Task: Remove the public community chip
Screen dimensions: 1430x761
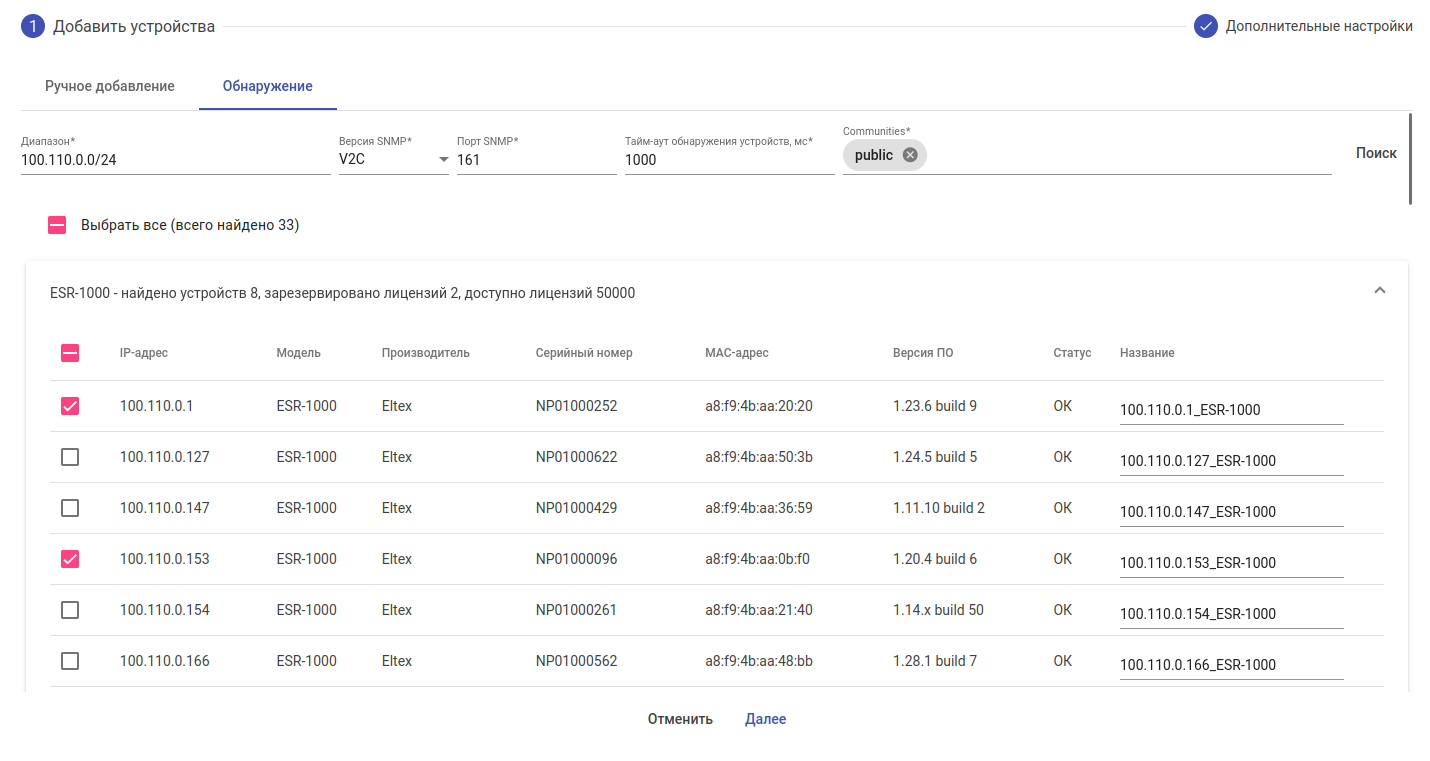Action: click(x=909, y=155)
